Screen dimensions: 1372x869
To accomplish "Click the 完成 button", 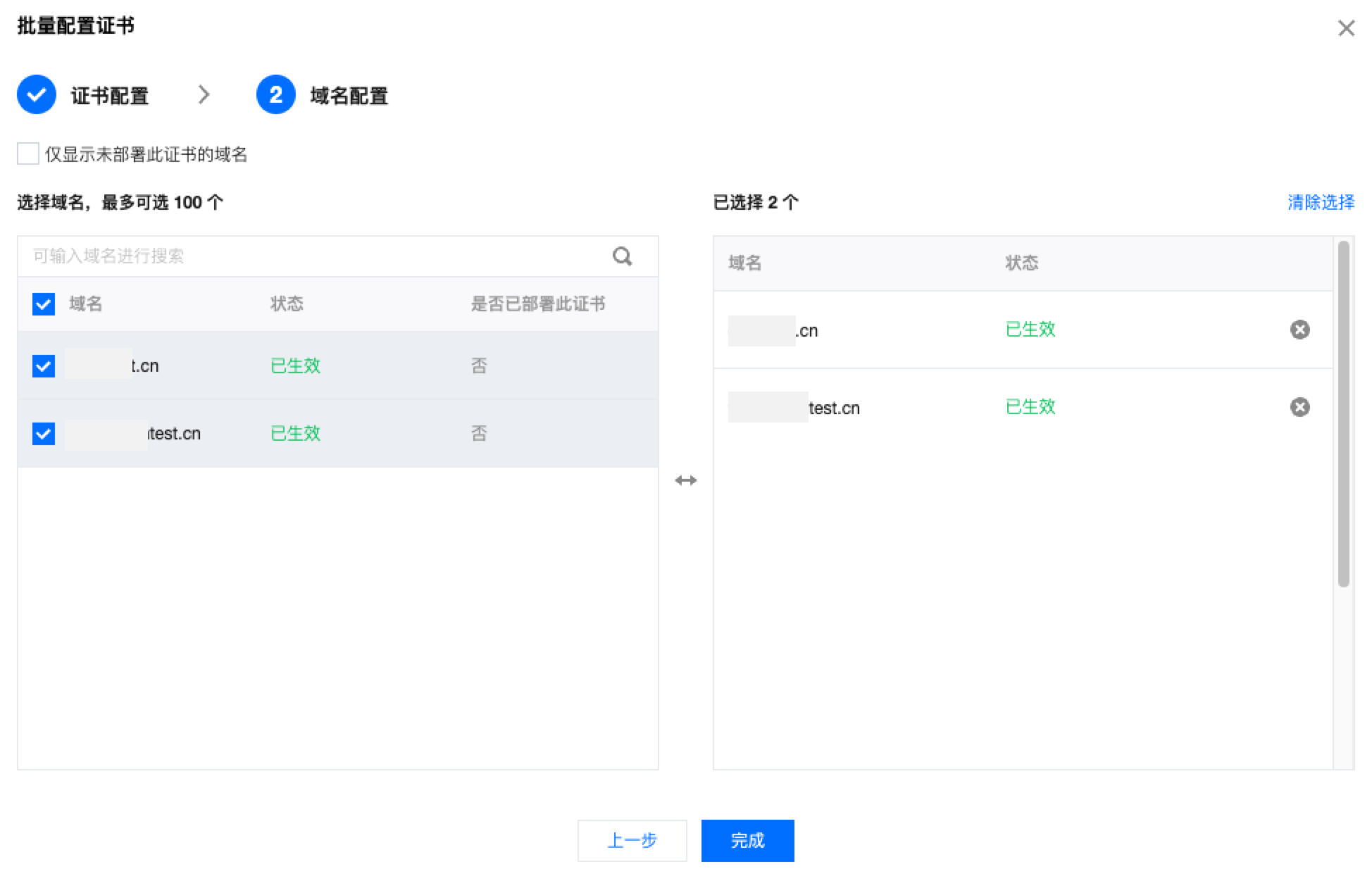I will coord(747,840).
